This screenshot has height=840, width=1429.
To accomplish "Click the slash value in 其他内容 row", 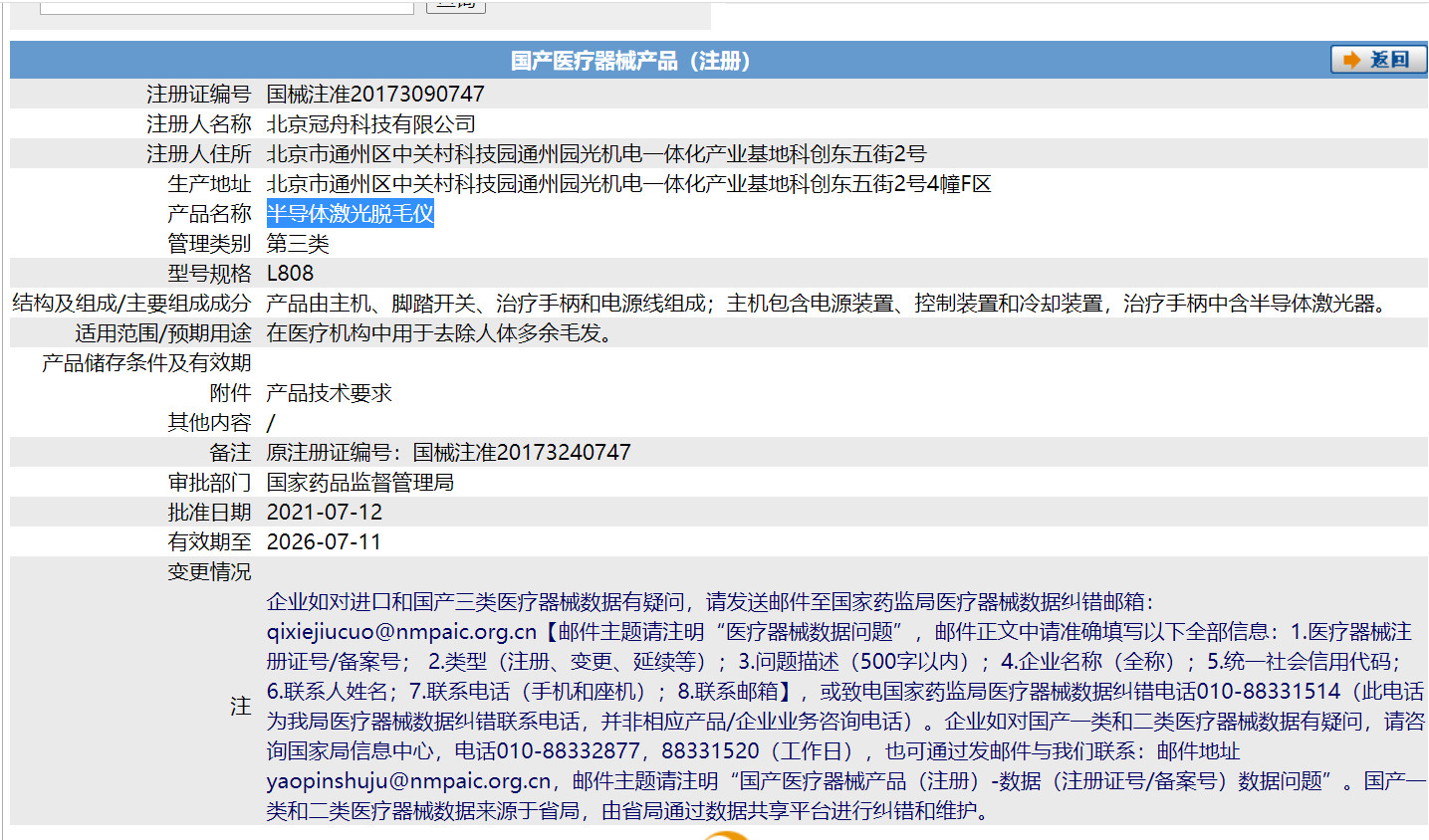I will pos(271,422).
